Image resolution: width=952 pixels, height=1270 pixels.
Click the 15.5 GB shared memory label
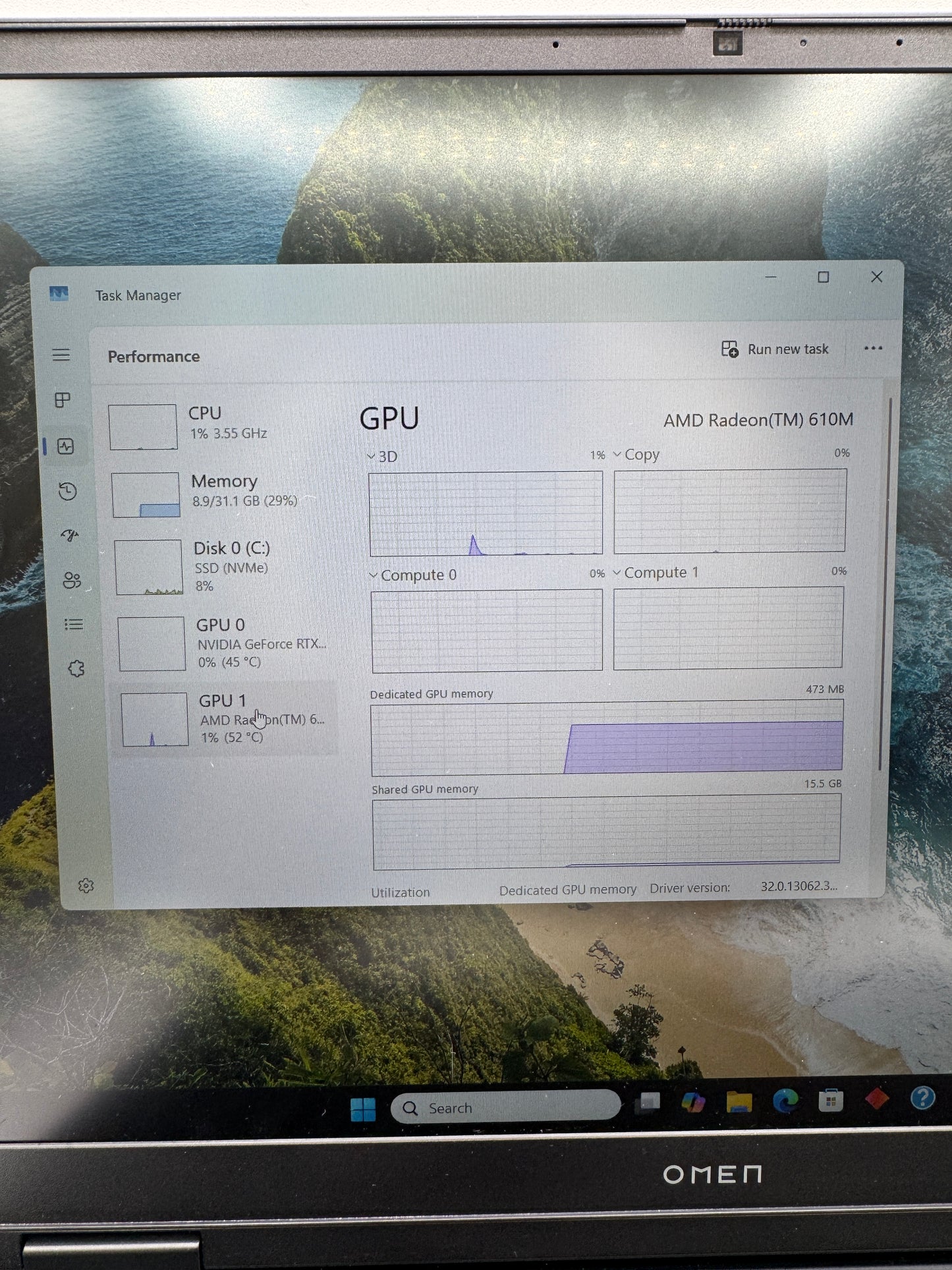point(822,784)
